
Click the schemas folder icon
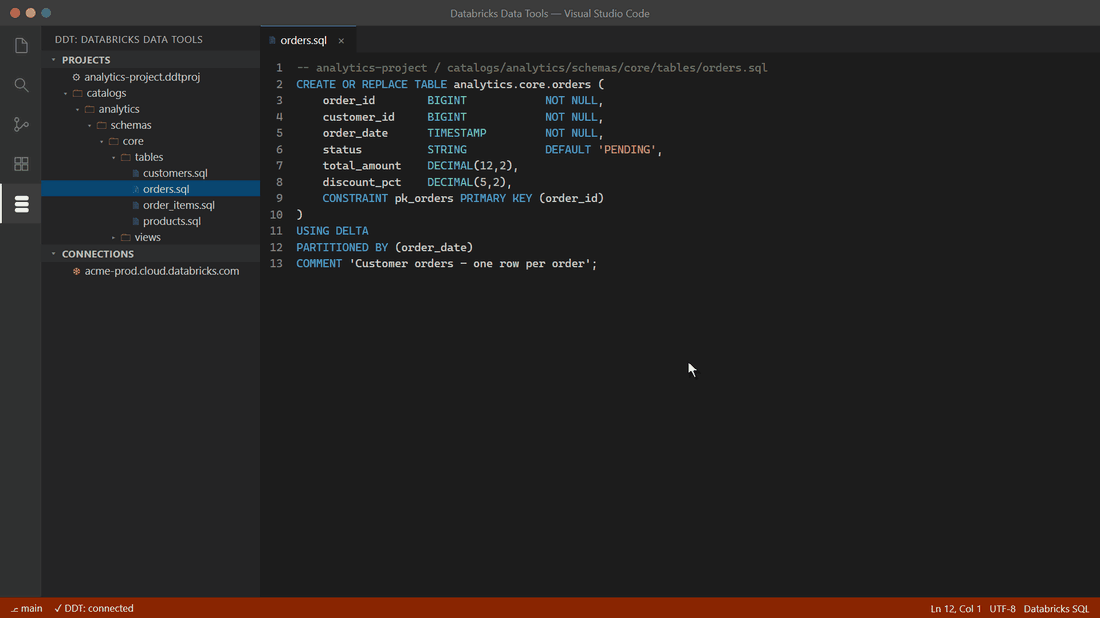tap(102, 126)
